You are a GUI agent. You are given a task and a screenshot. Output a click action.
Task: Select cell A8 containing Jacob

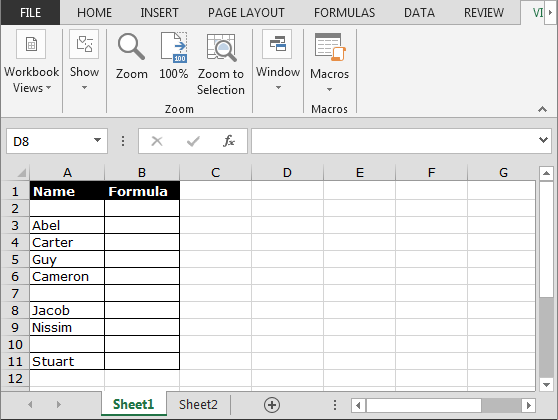67,310
